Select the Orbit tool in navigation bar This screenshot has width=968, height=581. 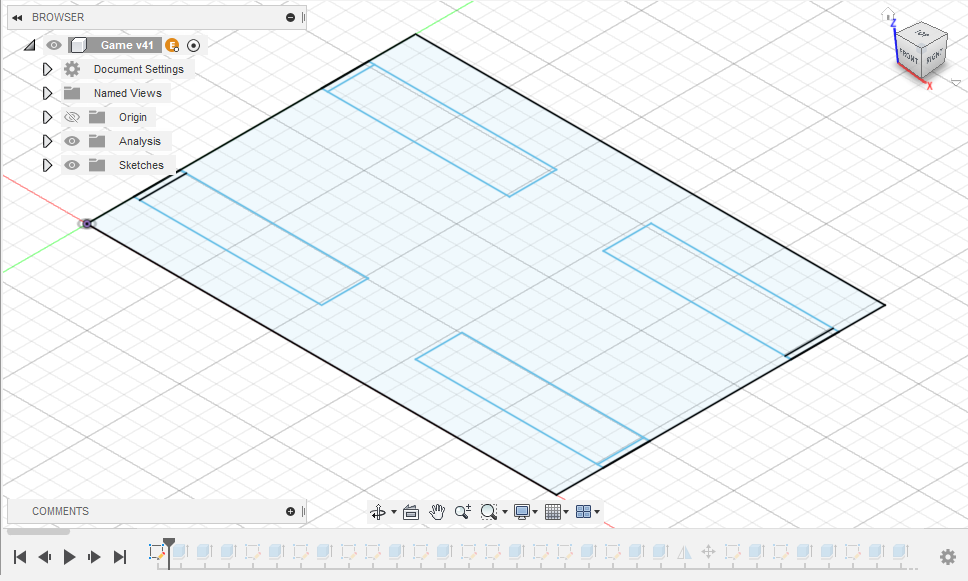click(378, 511)
